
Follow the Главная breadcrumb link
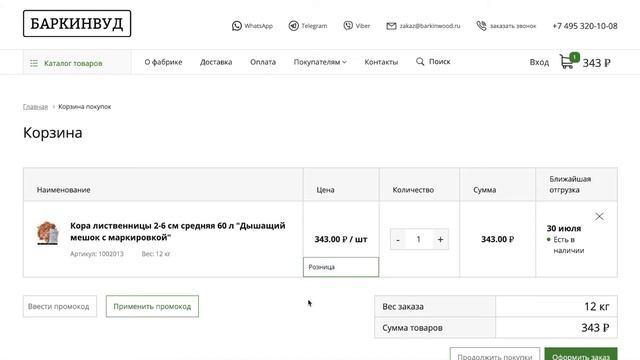pos(36,107)
